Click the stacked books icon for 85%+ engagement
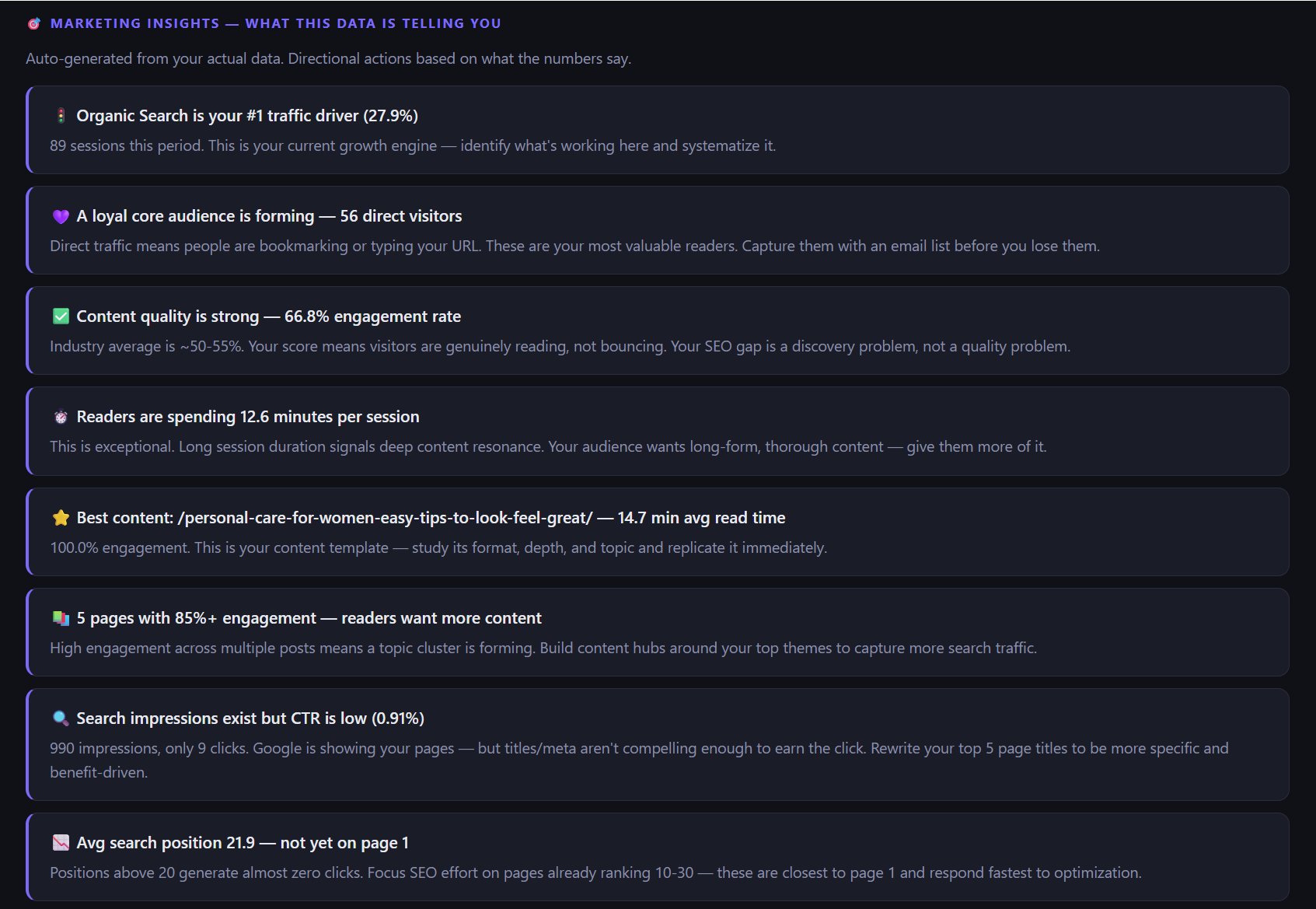This screenshot has height=909, width=1316. pyautogui.click(x=61, y=618)
